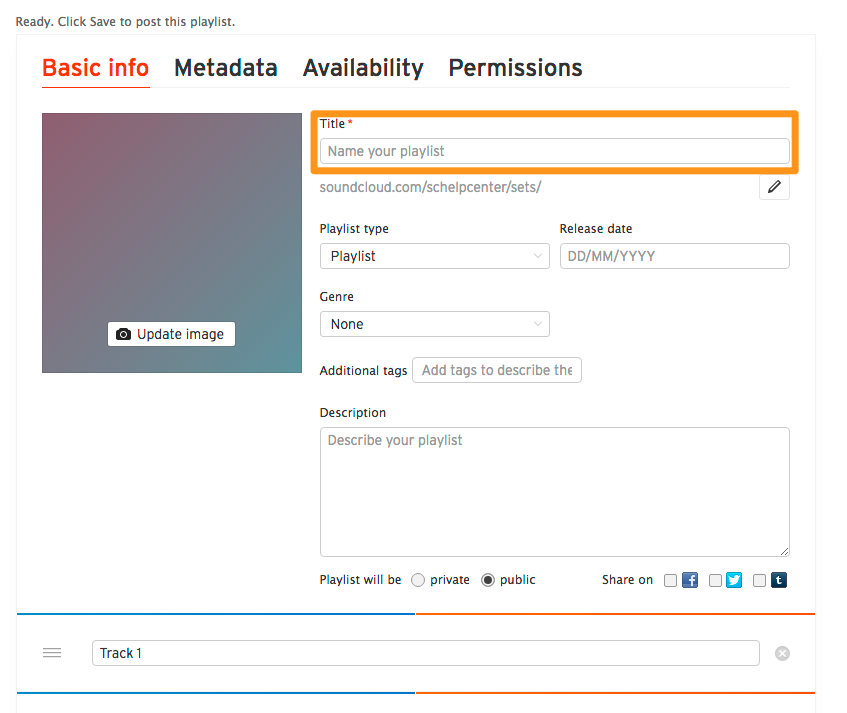Enable the Facebook share checkbox
This screenshot has height=713, width=847.
click(x=671, y=580)
